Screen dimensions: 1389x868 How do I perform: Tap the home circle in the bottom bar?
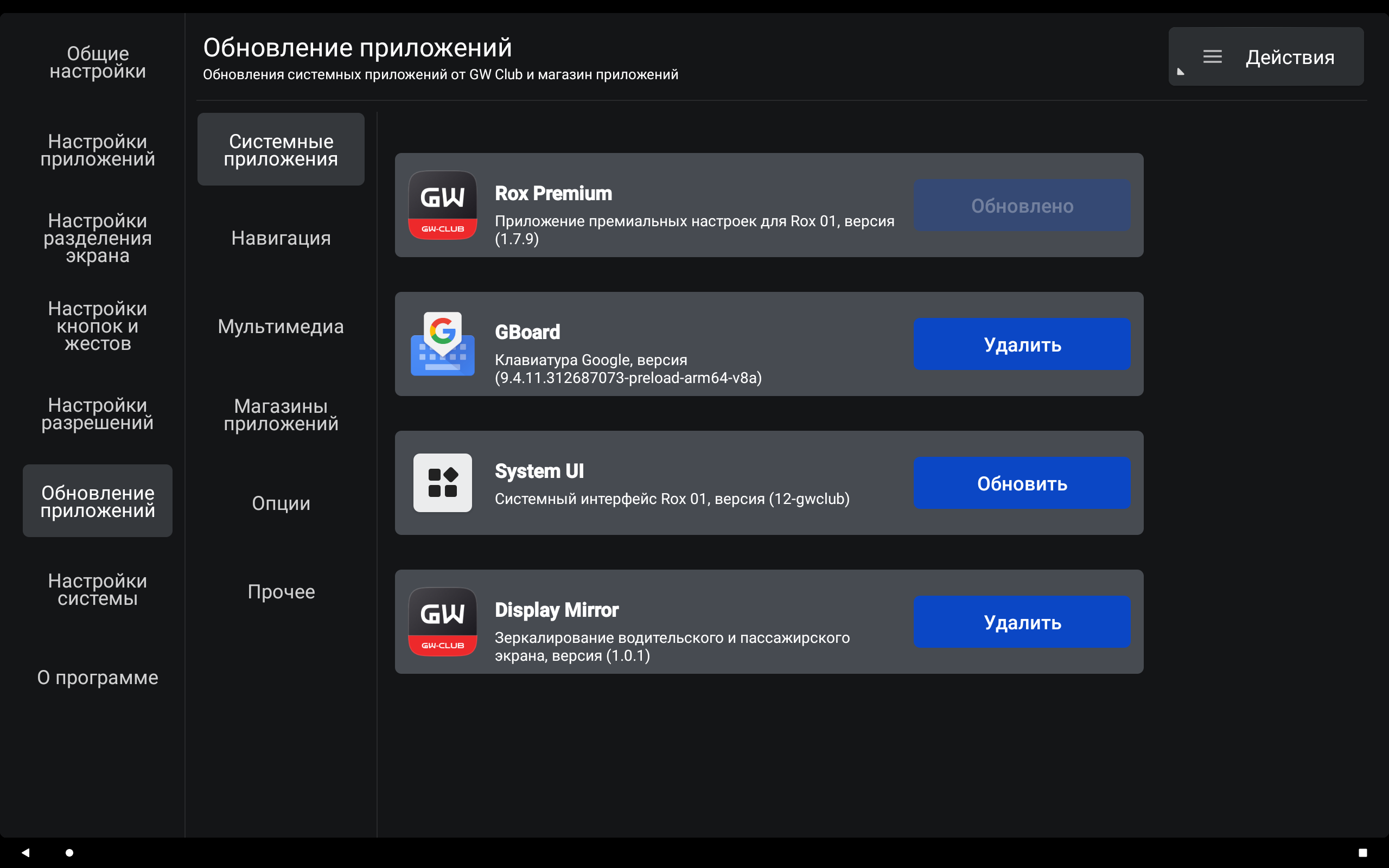click(x=70, y=853)
